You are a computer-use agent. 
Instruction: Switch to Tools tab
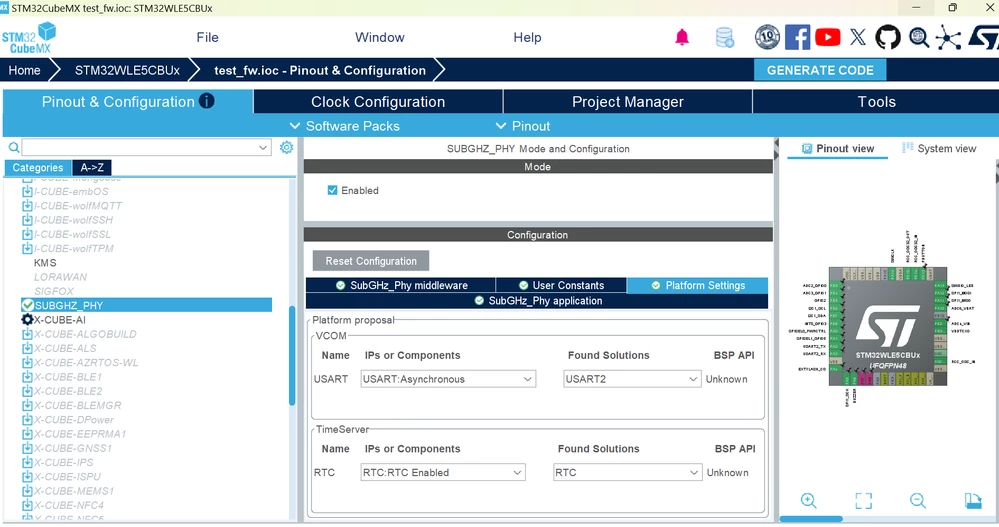876,102
